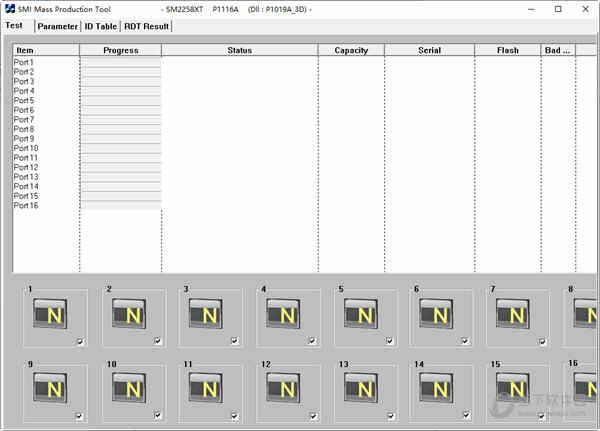Open the RDT Result tab
The width and height of the screenshot is (600, 431).
(146, 26)
